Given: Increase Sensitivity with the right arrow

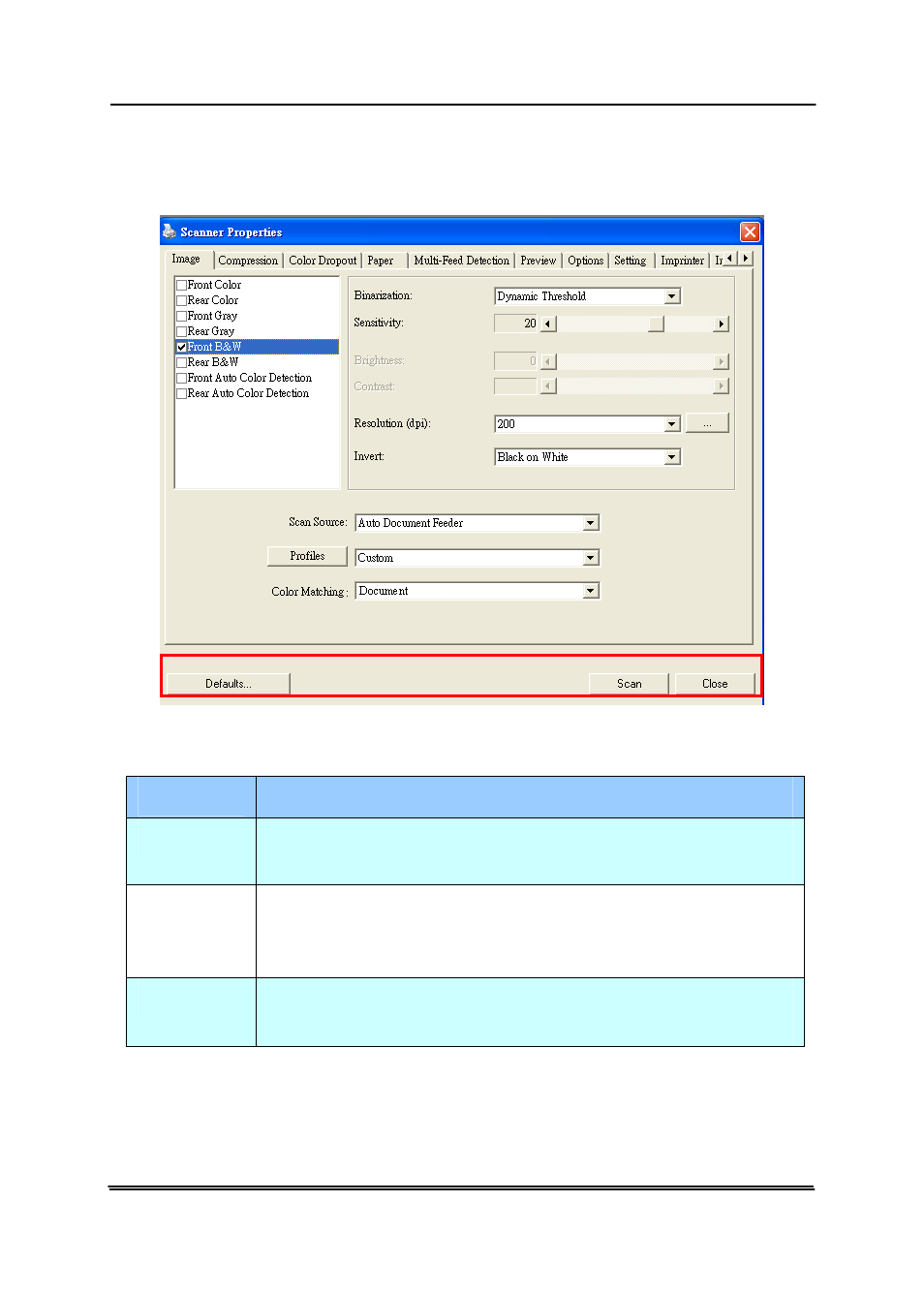Looking at the screenshot, I should 721,324.
